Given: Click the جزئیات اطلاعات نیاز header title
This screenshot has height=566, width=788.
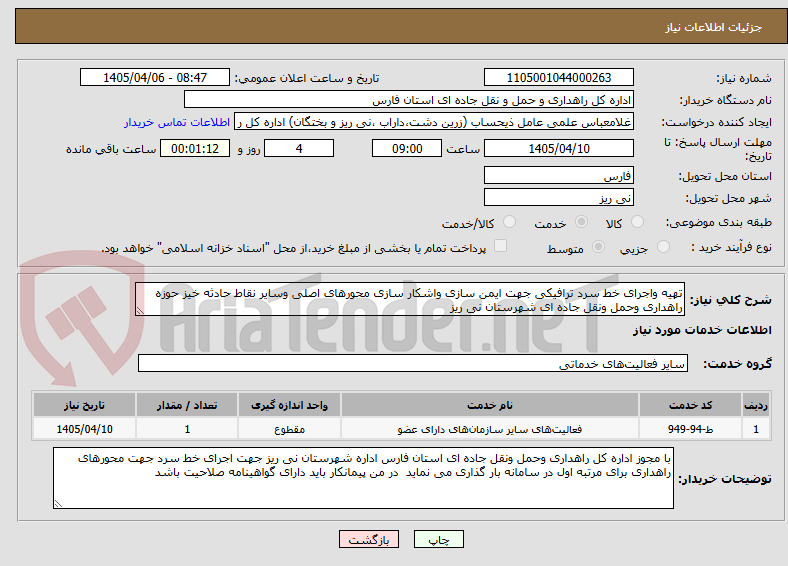Looking at the screenshot, I should coord(714,27).
